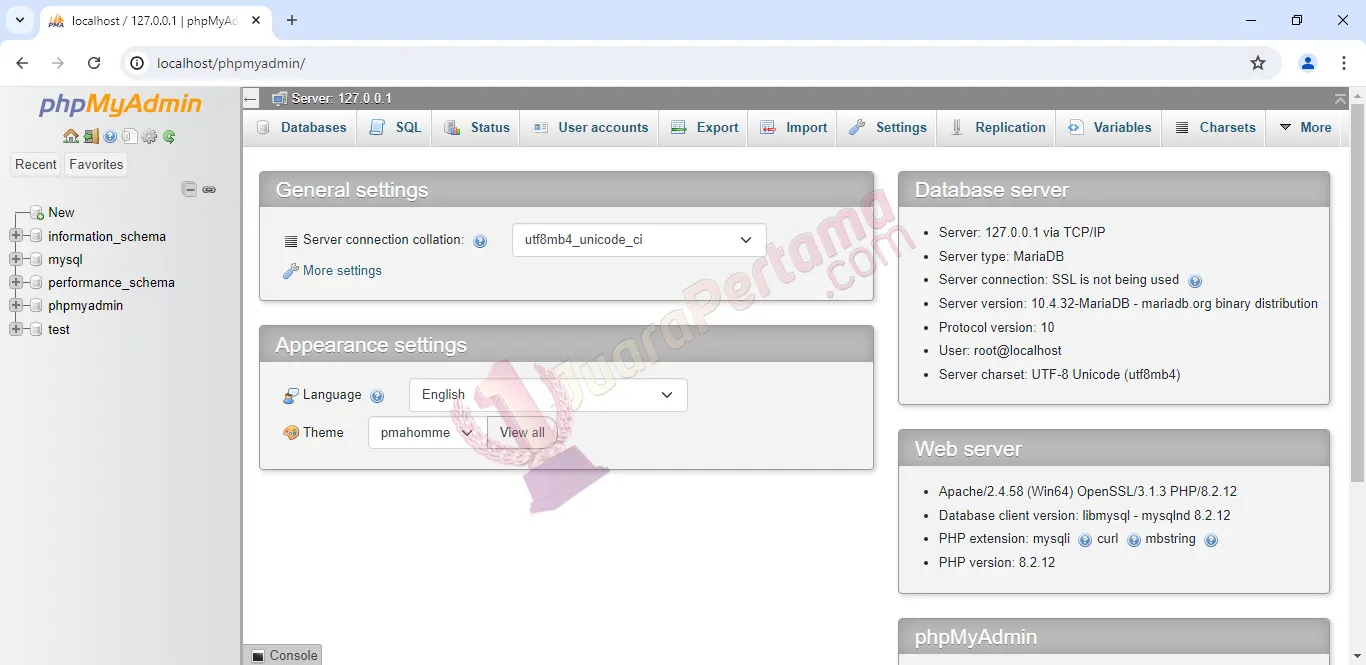This screenshot has width=1366, height=665.
Task: Open the Console at the bottom
Action: [x=282, y=655]
